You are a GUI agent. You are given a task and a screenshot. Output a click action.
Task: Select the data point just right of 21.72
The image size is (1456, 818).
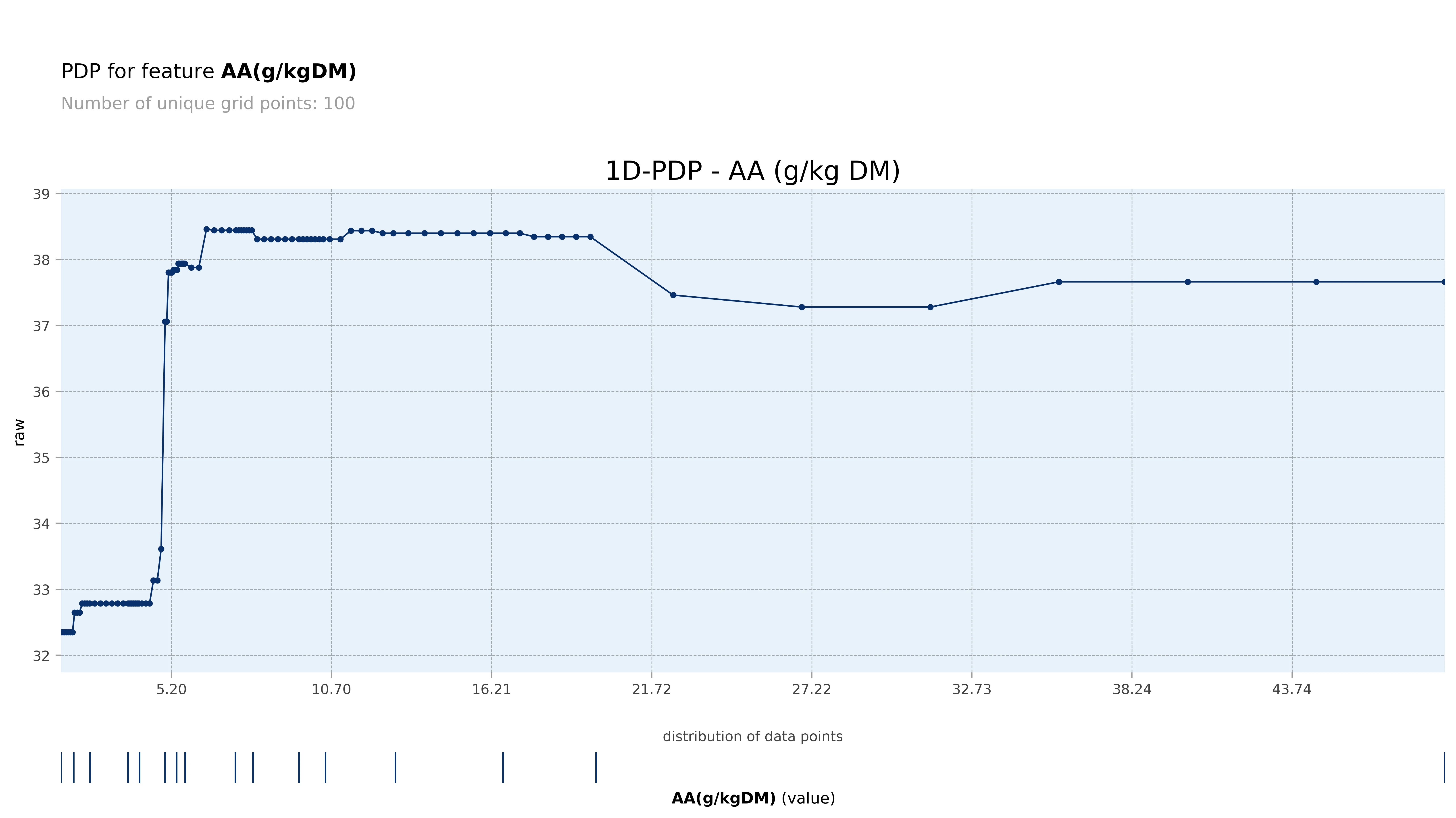point(673,295)
